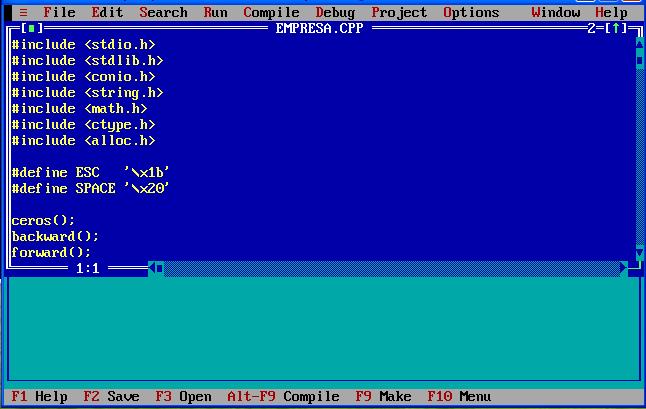The height and width of the screenshot is (409, 646).
Task: Open the system menu (≡) icon
Action: click(x=23, y=13)
